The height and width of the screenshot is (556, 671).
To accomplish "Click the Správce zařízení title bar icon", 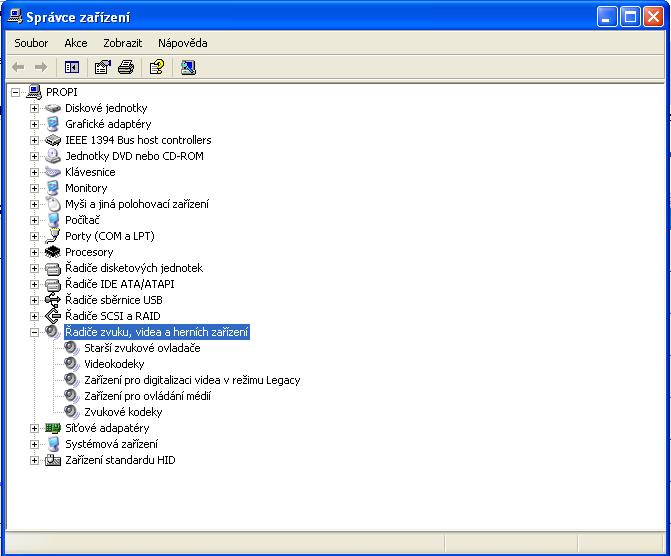I will click(15, 17).
